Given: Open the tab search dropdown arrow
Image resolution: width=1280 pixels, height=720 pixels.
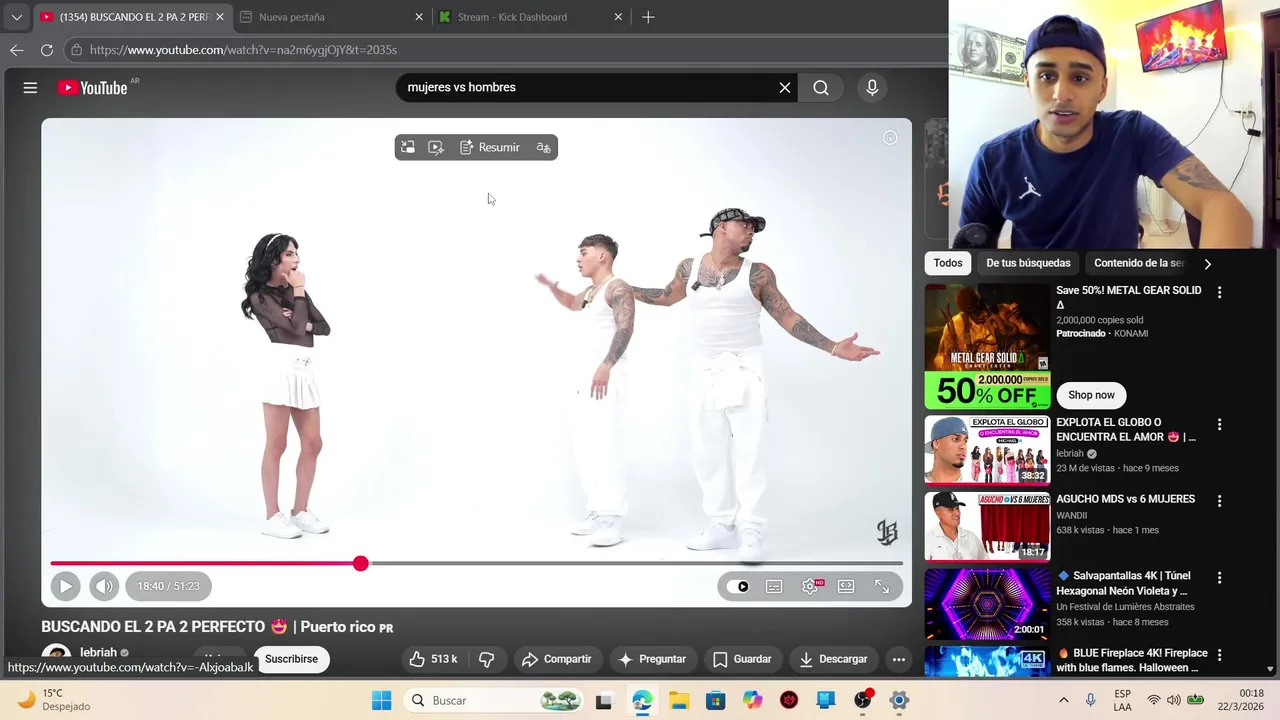Looking at the screenshot, I should pyautogui.click(x=16, y=17).
